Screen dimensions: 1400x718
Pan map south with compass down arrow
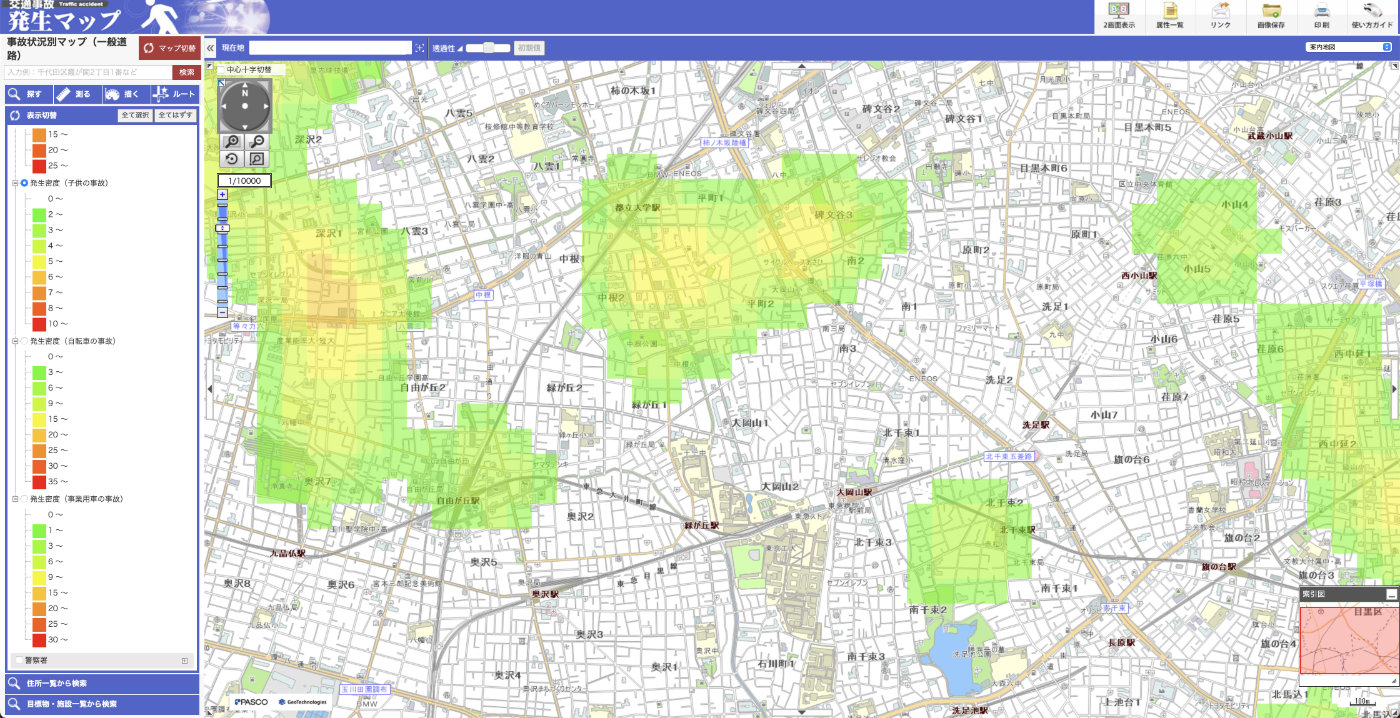point(245,127)
